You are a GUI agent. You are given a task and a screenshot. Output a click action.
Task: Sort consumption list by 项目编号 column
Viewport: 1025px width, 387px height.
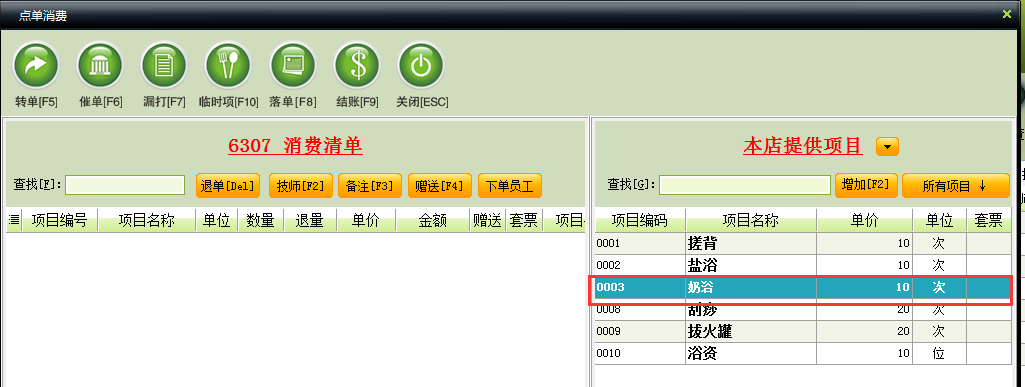59,221
